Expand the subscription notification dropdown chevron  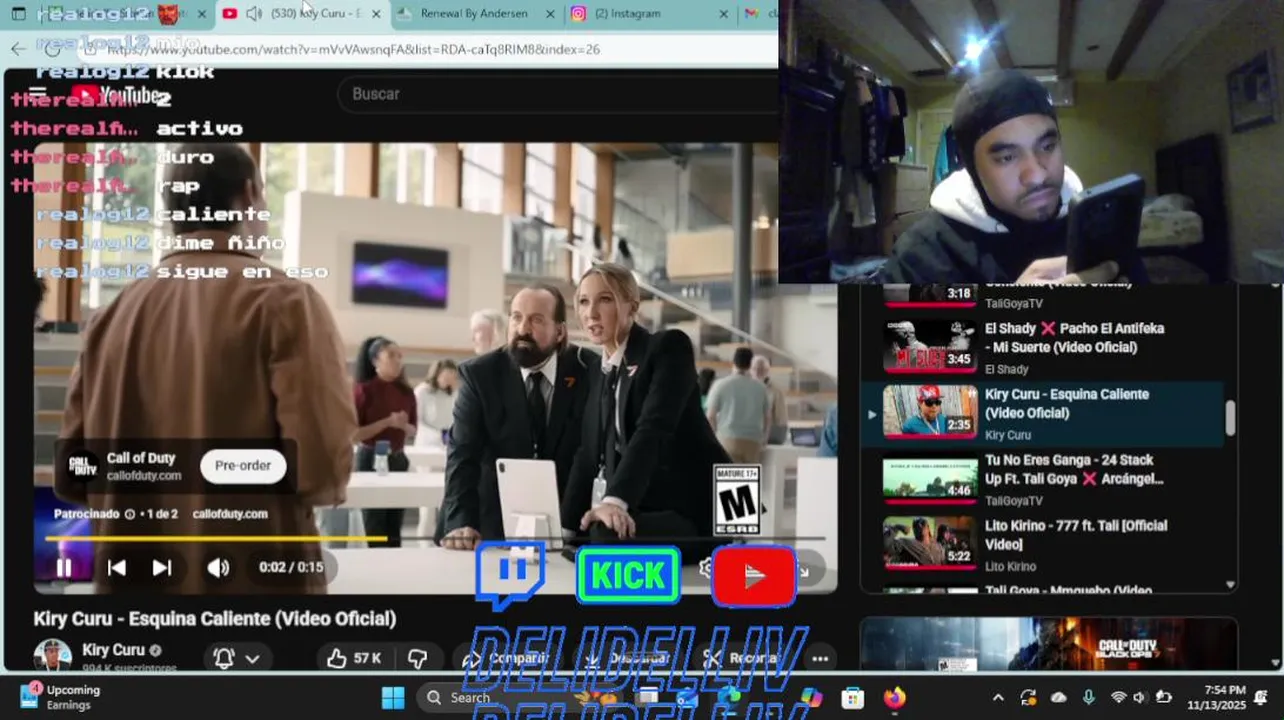[252, 659]
